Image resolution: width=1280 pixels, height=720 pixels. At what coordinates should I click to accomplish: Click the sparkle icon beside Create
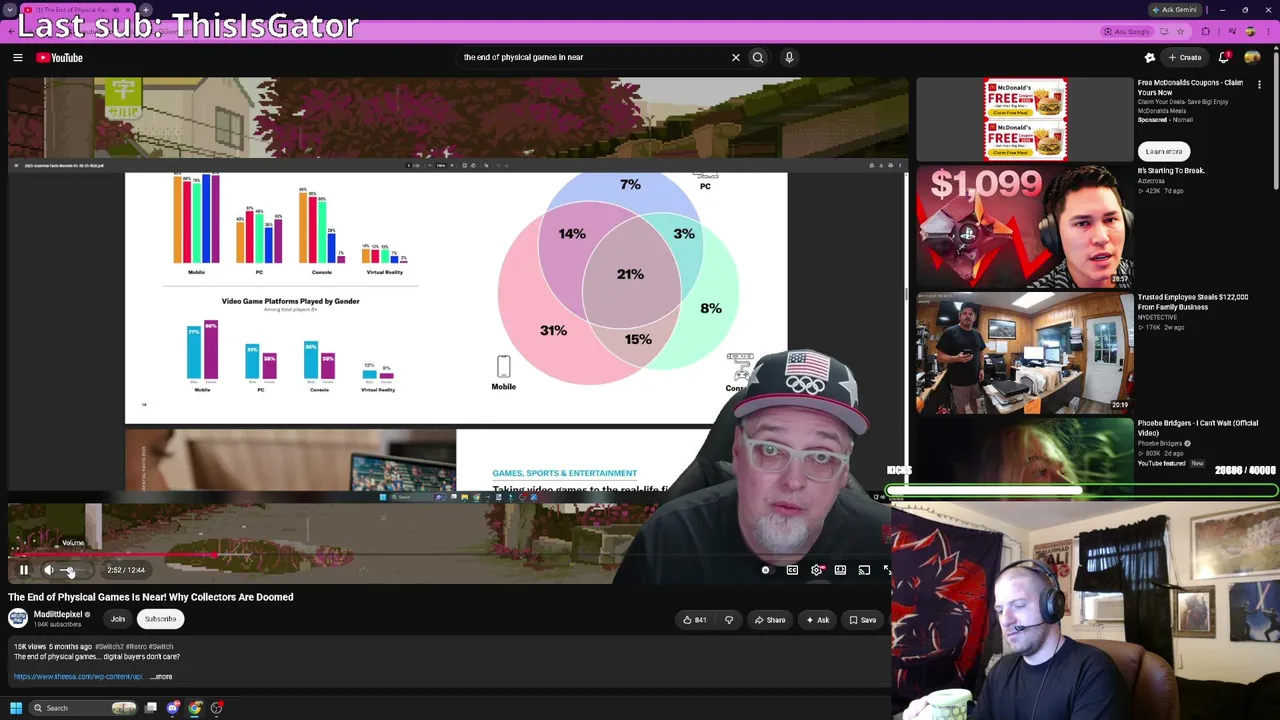tap(1150, 57)
